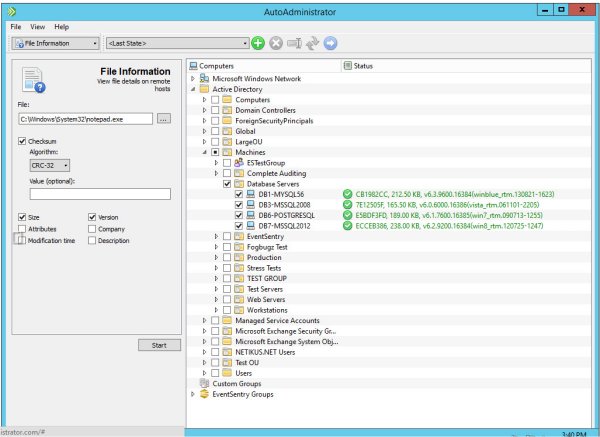Open the CRC-32 algorithm dropdown
Viewport: 600px width, 437px height.
[x=49, y=165]
